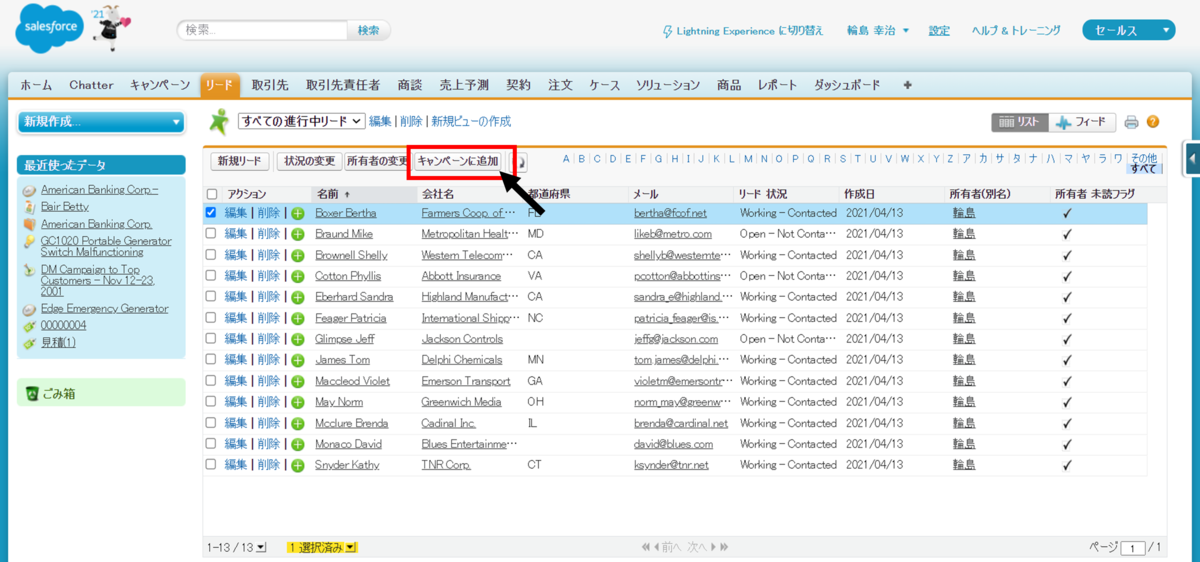
Task: Click the green plus icon for Monaco David
Action: [298, 444]
